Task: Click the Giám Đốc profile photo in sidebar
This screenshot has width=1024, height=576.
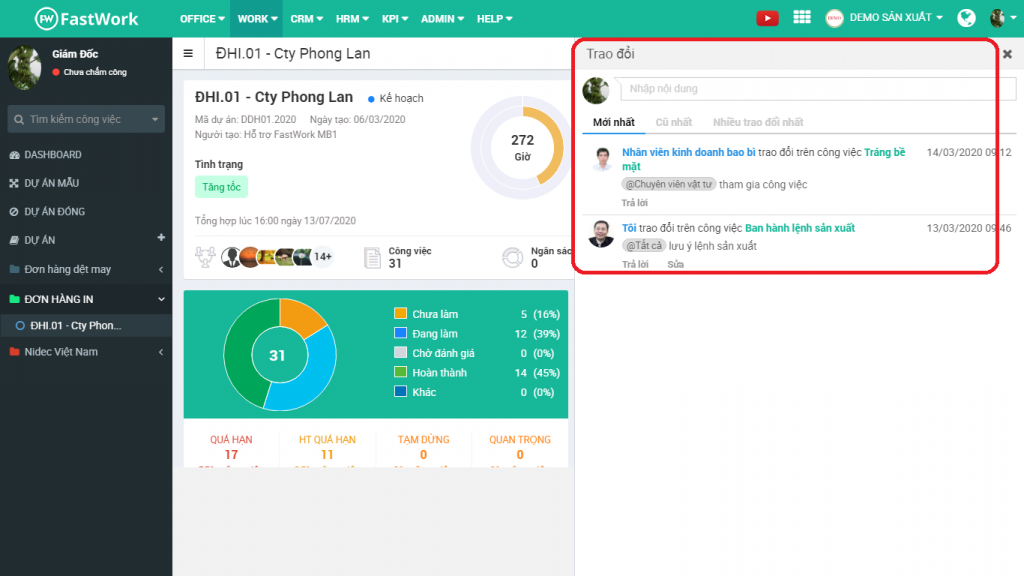Action: pyautogui.click(x=25, y=67)
